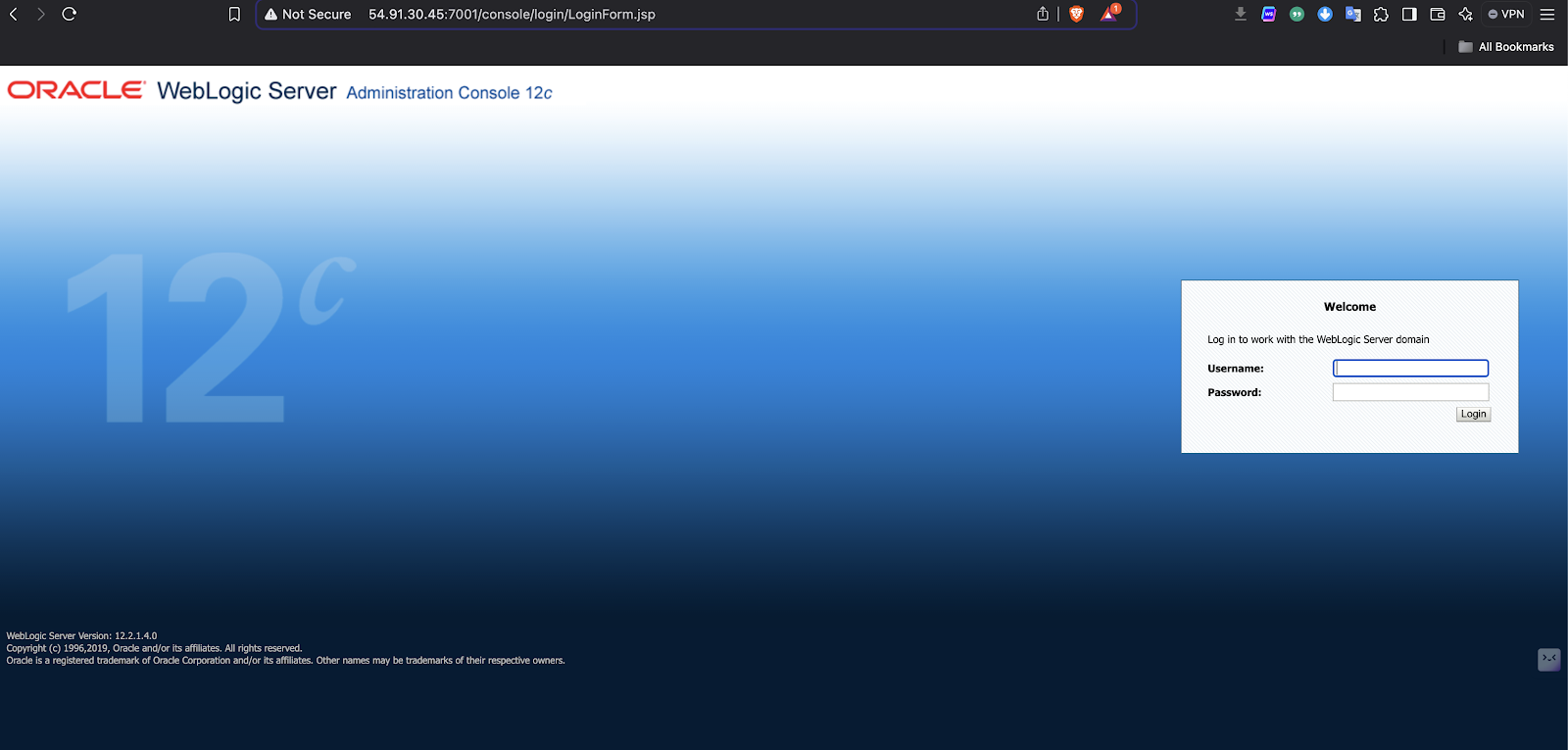Screen dimensions: 1568x750
Task: Click the browser forward arrow
Action: click(x=41, y=14)
